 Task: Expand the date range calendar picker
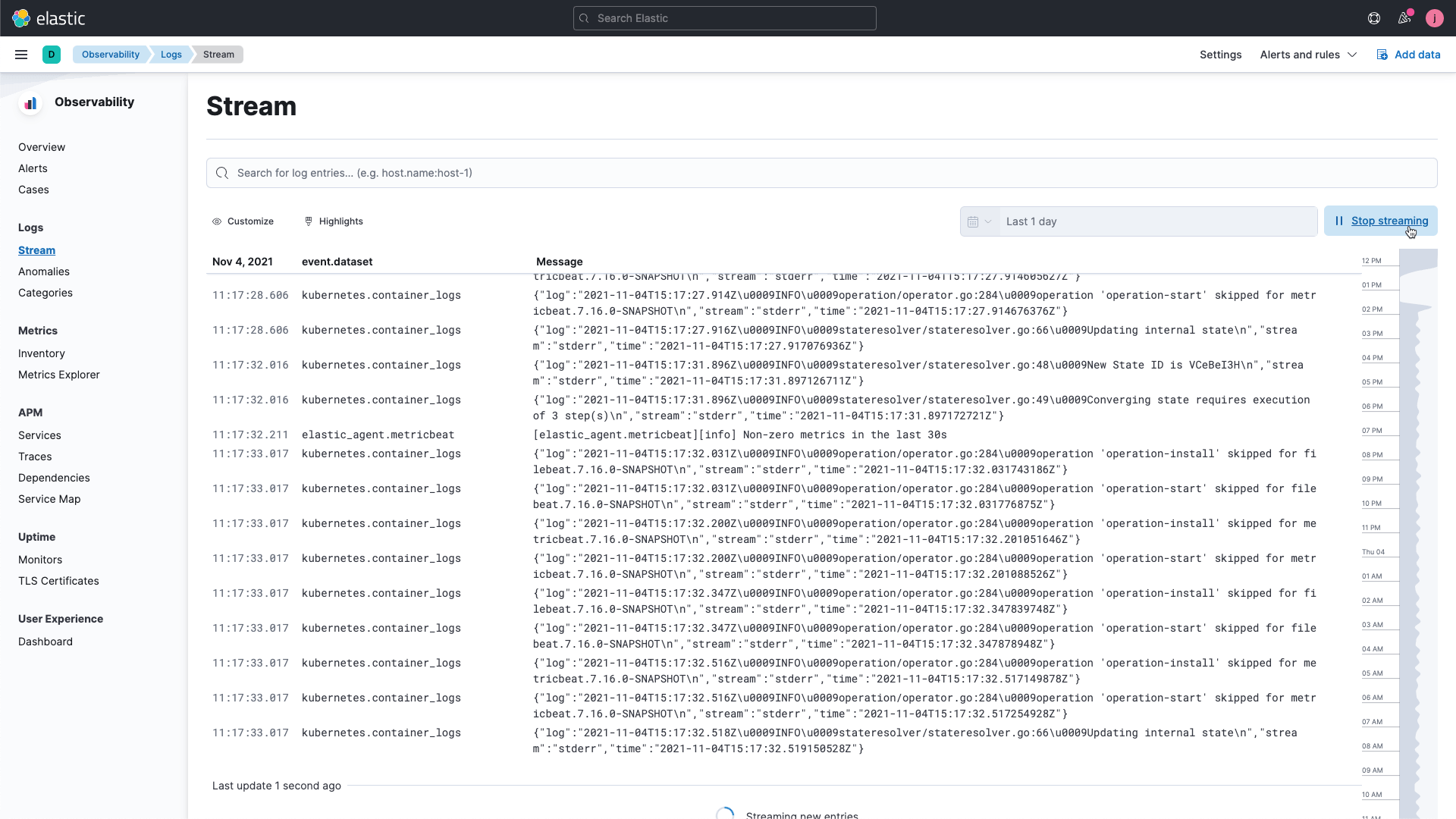click(x=979, y=221)
